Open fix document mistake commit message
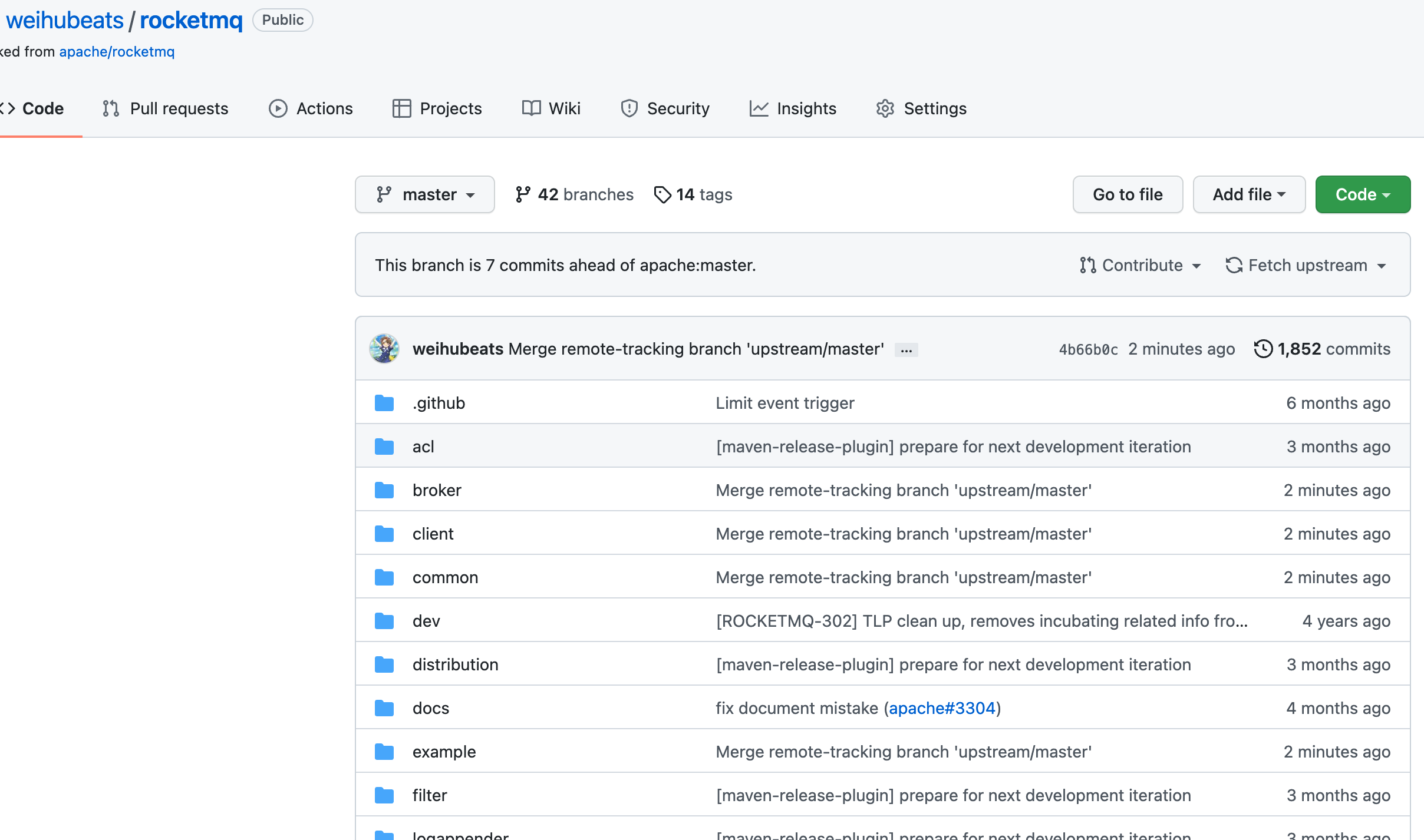Screen dimensions: 1424x840 (x=797, y=708)
